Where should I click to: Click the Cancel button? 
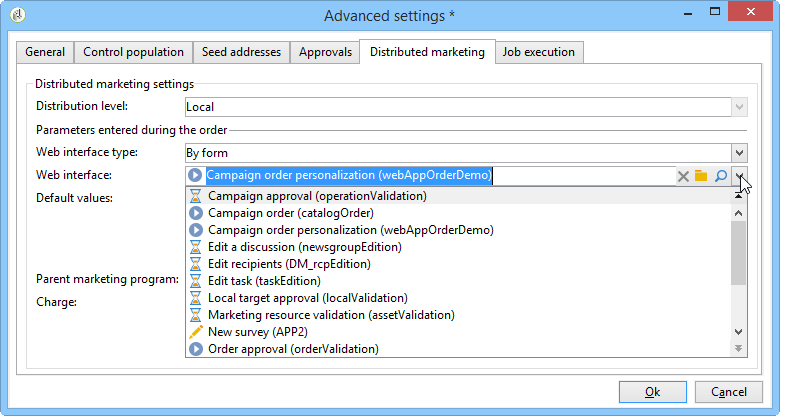pos(729,392)
